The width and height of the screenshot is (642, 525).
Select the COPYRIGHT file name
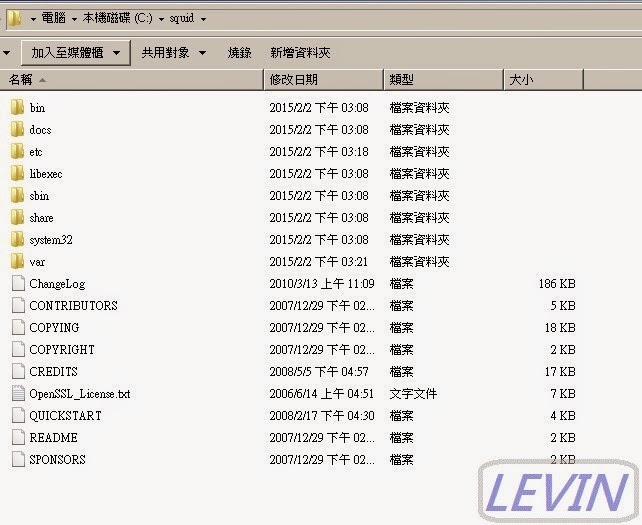(62, 349)
